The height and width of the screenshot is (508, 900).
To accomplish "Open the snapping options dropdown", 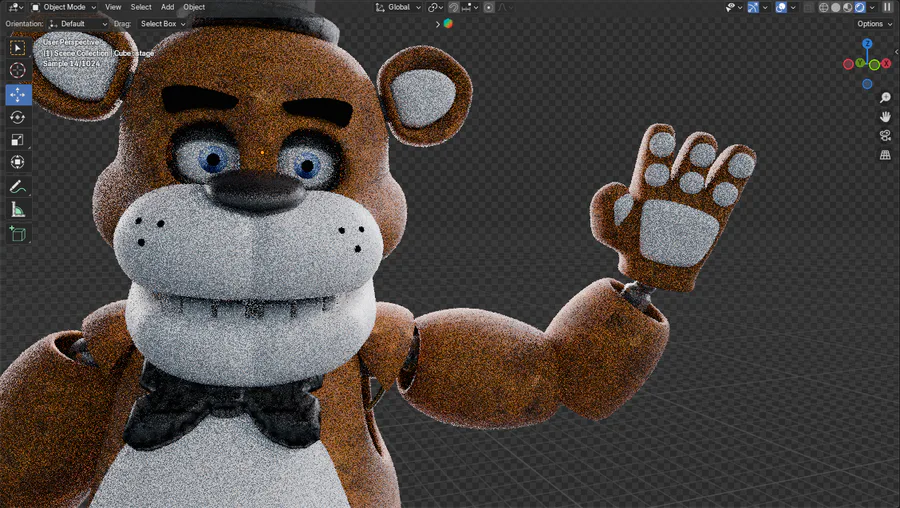I will tap(470, 7).
